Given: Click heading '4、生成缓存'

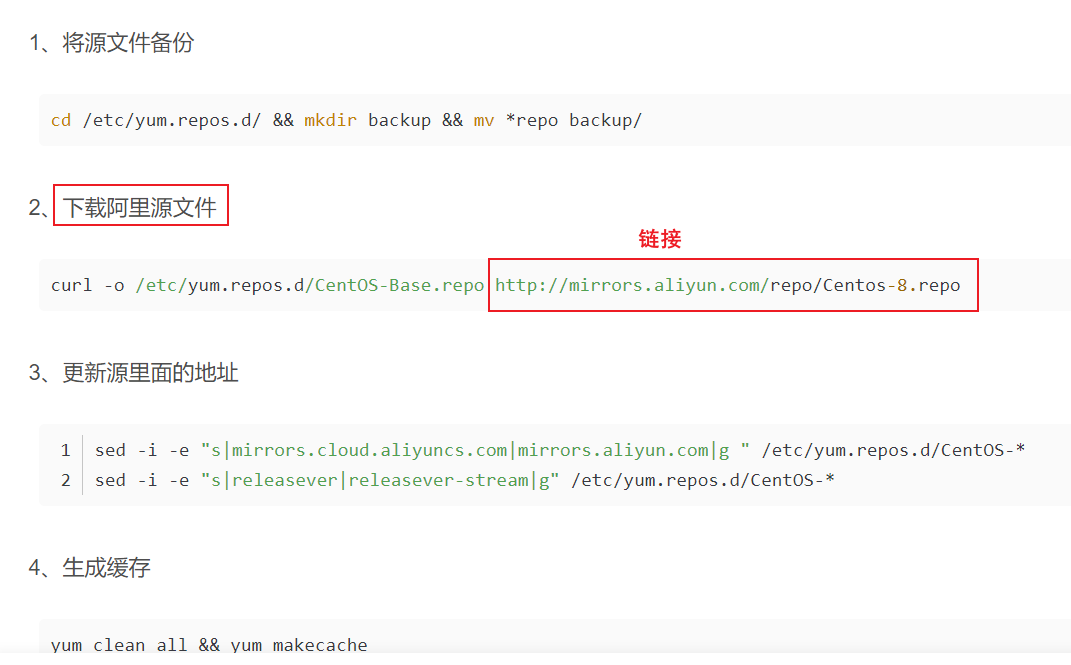Looking at the screenshot, I should [x=89, y=567].
